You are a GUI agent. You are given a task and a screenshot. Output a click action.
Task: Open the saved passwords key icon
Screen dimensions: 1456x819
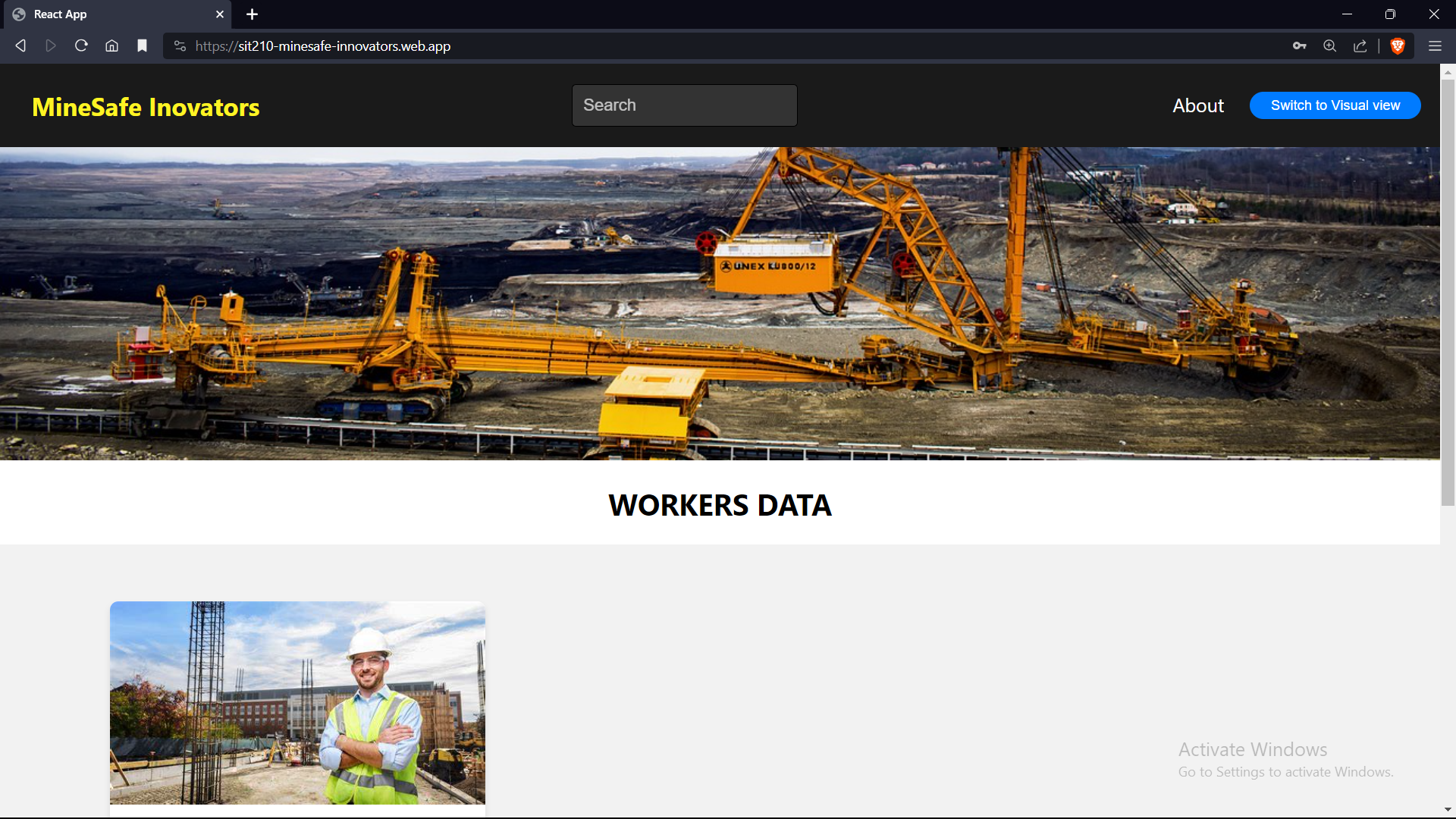[x=1299, y=46]
